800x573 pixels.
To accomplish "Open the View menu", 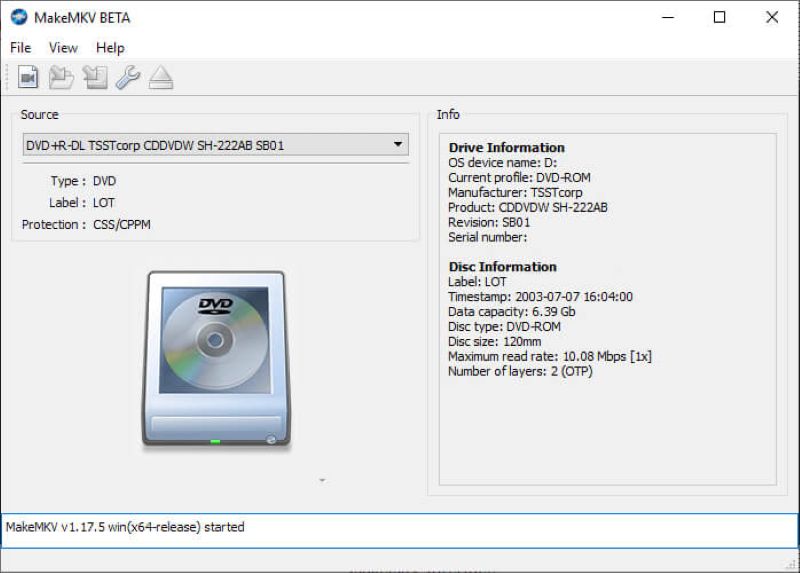I will click(63, 47).
